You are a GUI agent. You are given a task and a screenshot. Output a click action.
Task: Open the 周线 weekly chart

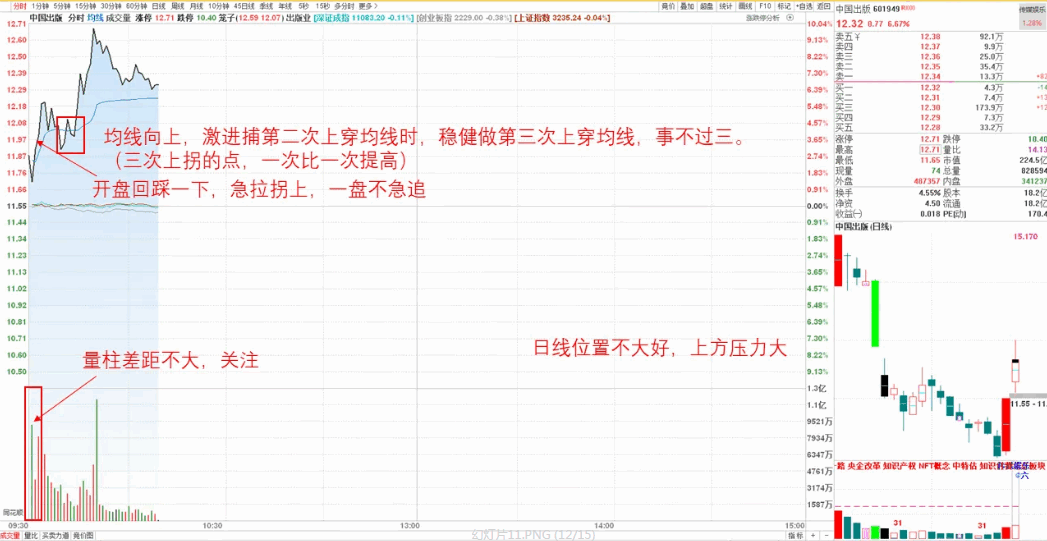click(178, 6)
